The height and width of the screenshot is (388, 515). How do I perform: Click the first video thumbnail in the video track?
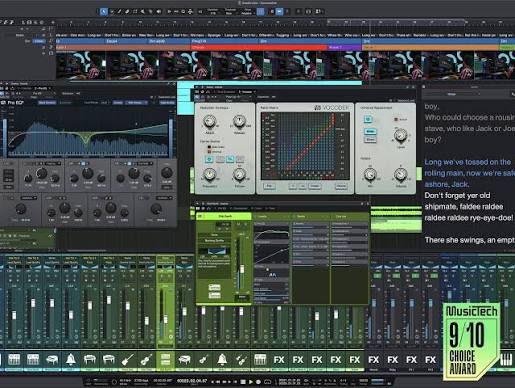tap(81, 66)
